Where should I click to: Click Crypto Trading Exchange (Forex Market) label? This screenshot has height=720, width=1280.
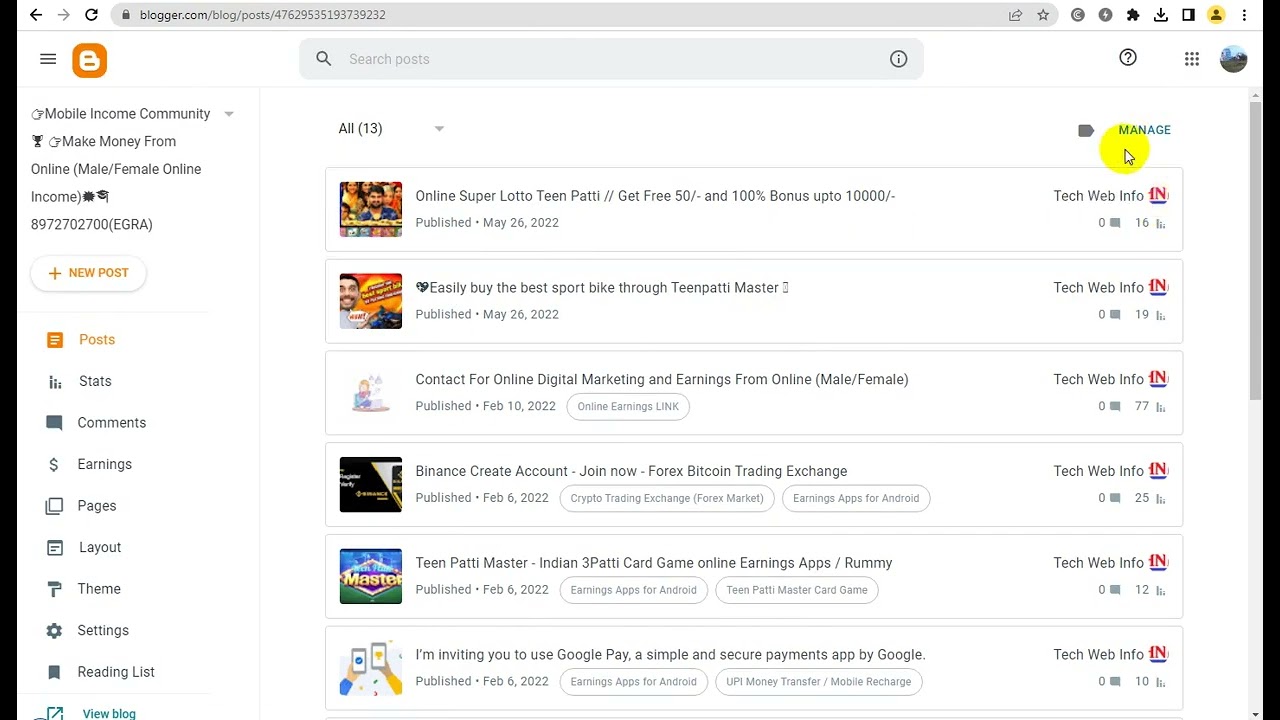click(667, 498)
